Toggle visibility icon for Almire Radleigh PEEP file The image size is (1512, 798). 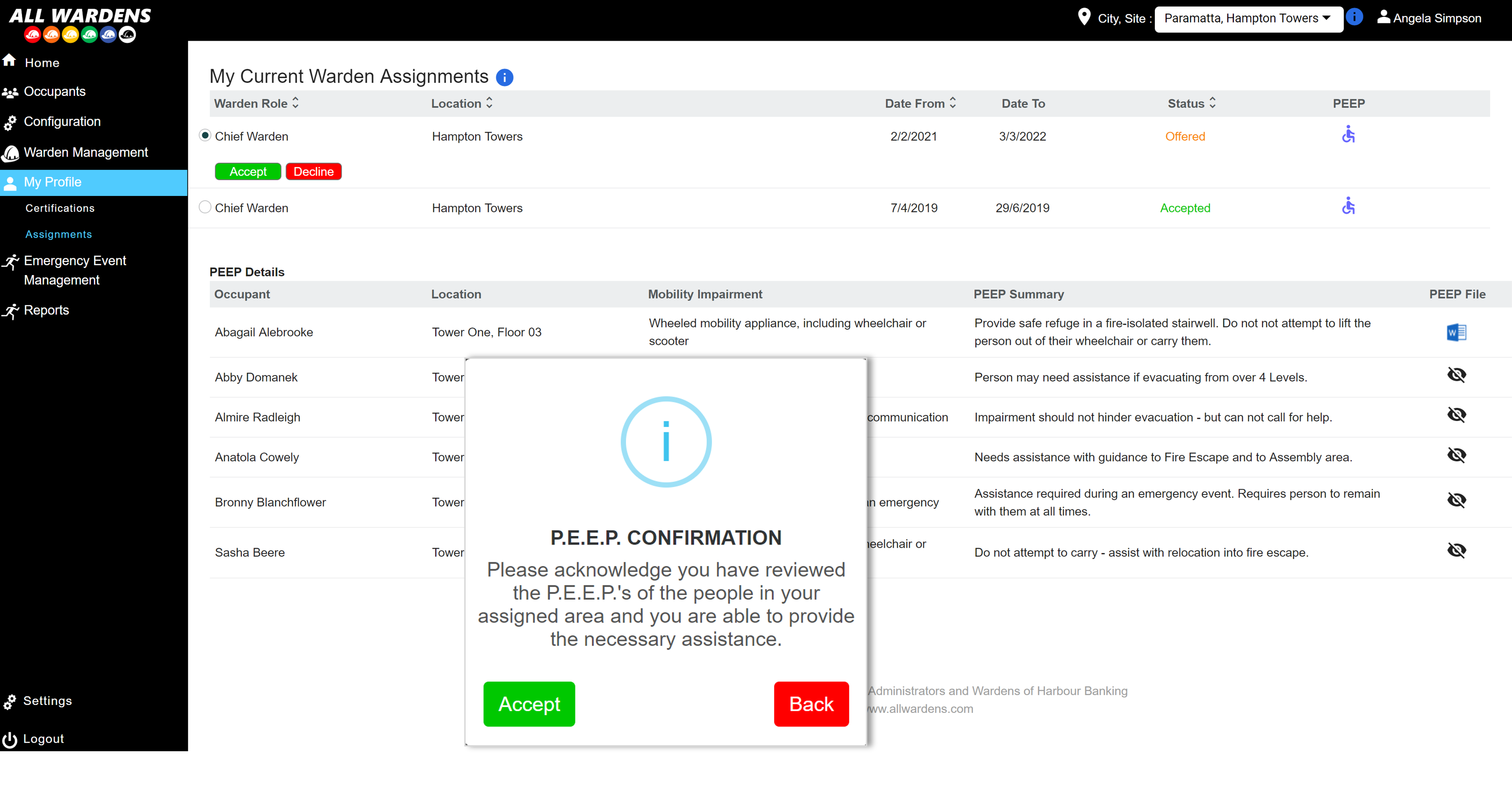[x=1455, y=417]
